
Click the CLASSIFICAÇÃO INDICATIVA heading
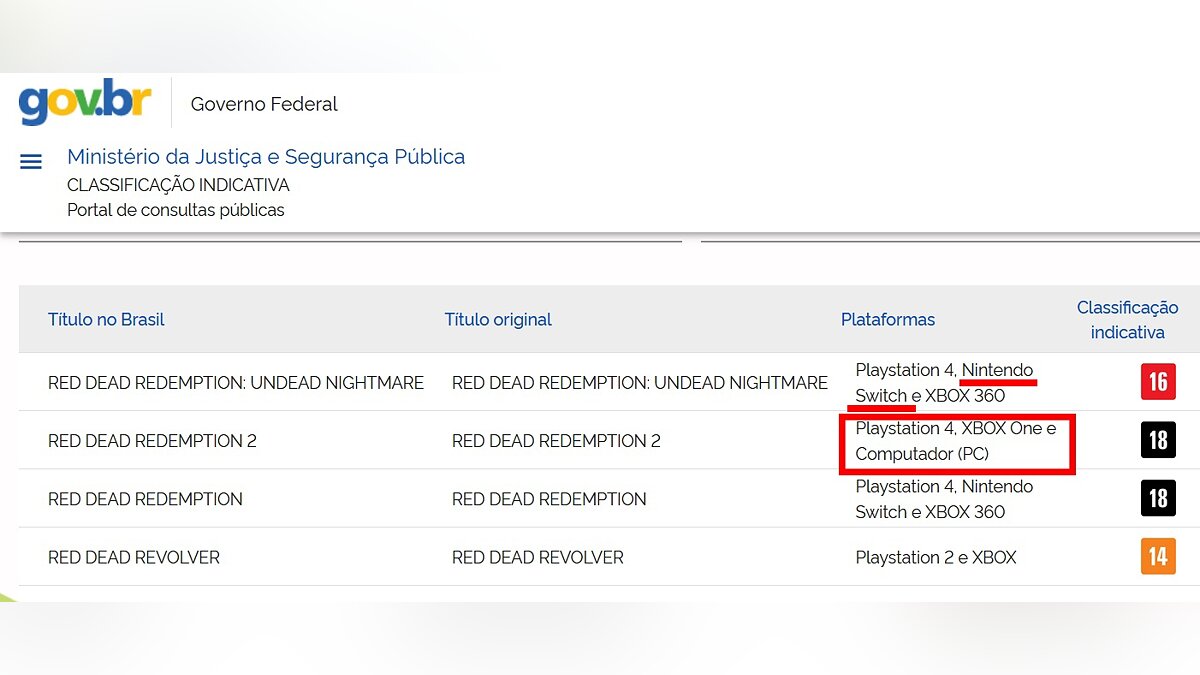pyautogui.click(x=178, y=185)
